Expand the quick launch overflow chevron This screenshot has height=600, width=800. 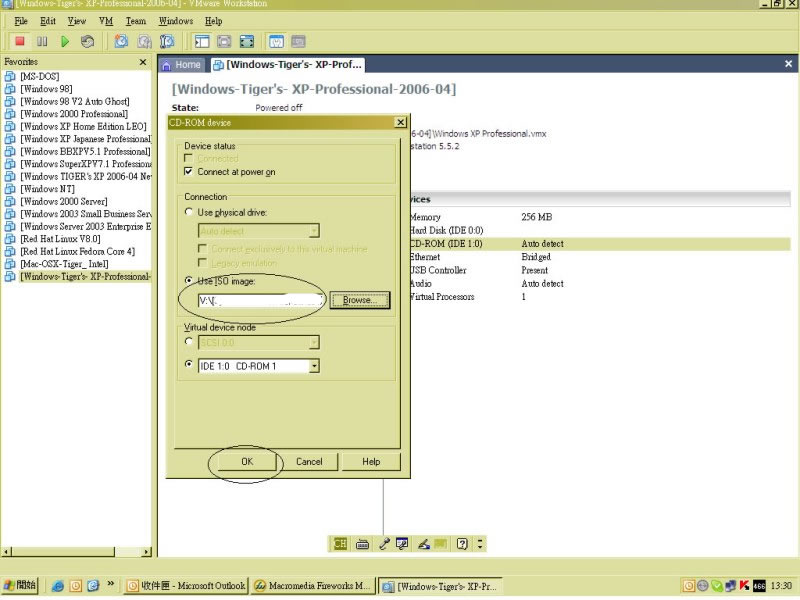pos(110,584)
